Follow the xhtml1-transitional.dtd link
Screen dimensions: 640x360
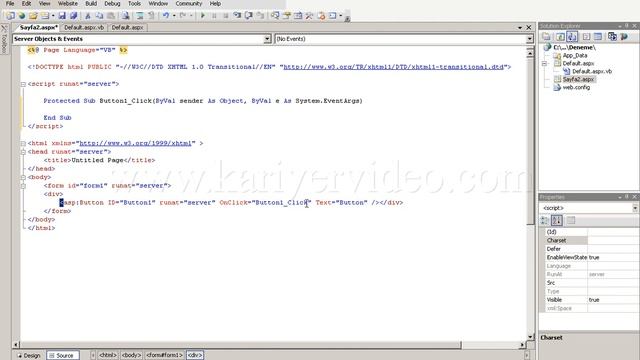(x=393, y=67)
